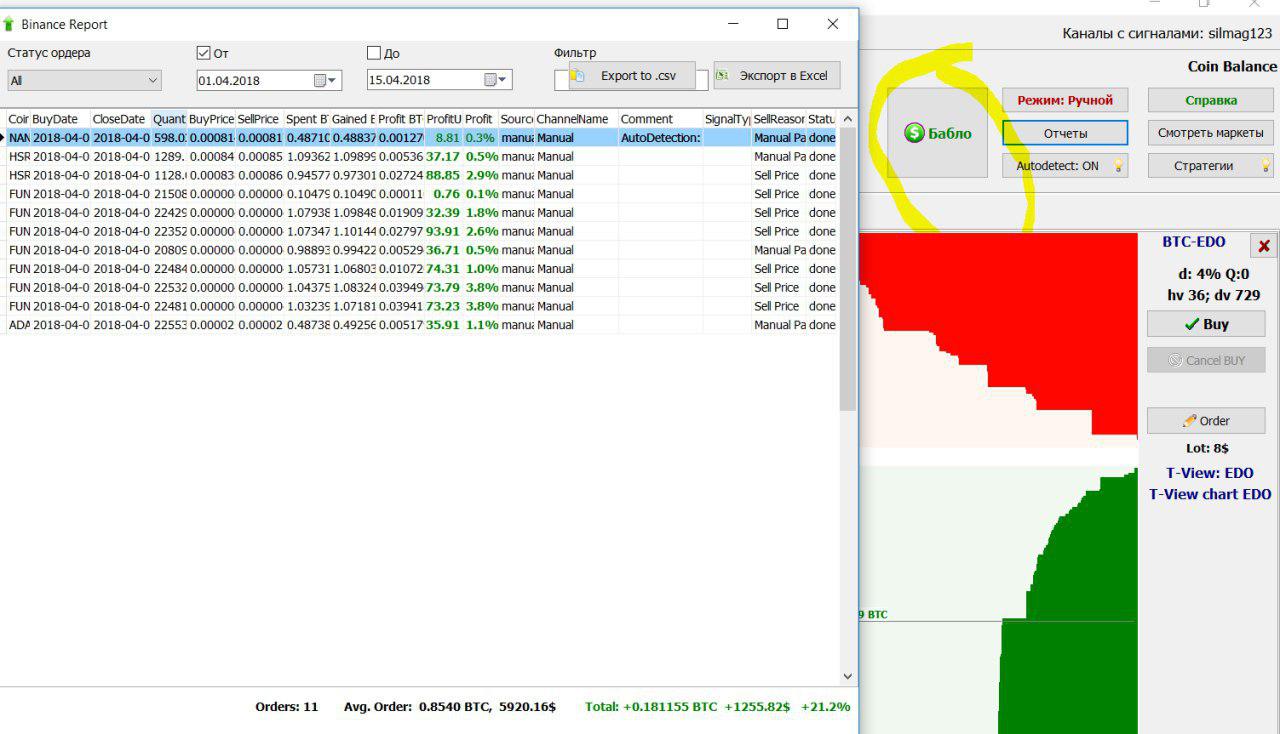The height and width of the screenshot is (734, 1280).
Task: Sort by the CloseDate column header
Action: (x=120, y=119)
